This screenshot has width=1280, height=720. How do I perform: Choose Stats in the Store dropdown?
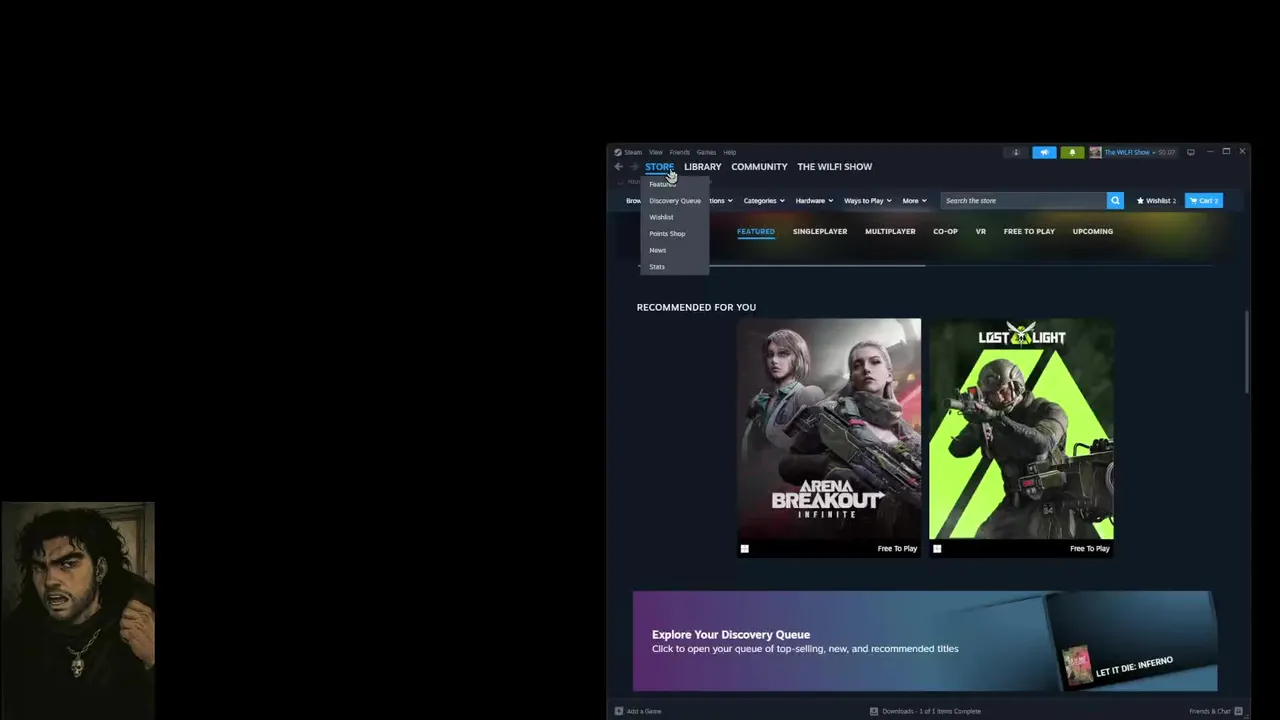tap(656, 267)
